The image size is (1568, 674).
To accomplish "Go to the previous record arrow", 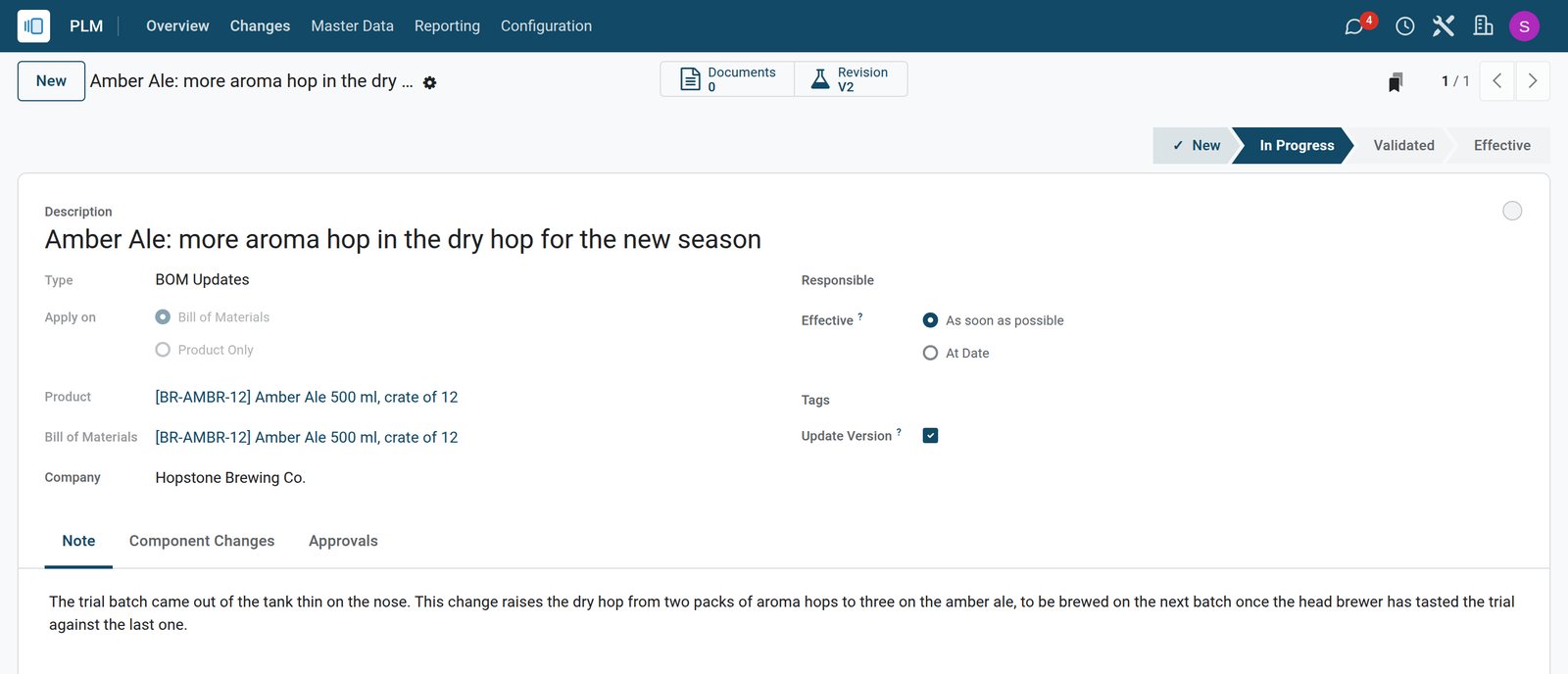I will (1496, 81).
